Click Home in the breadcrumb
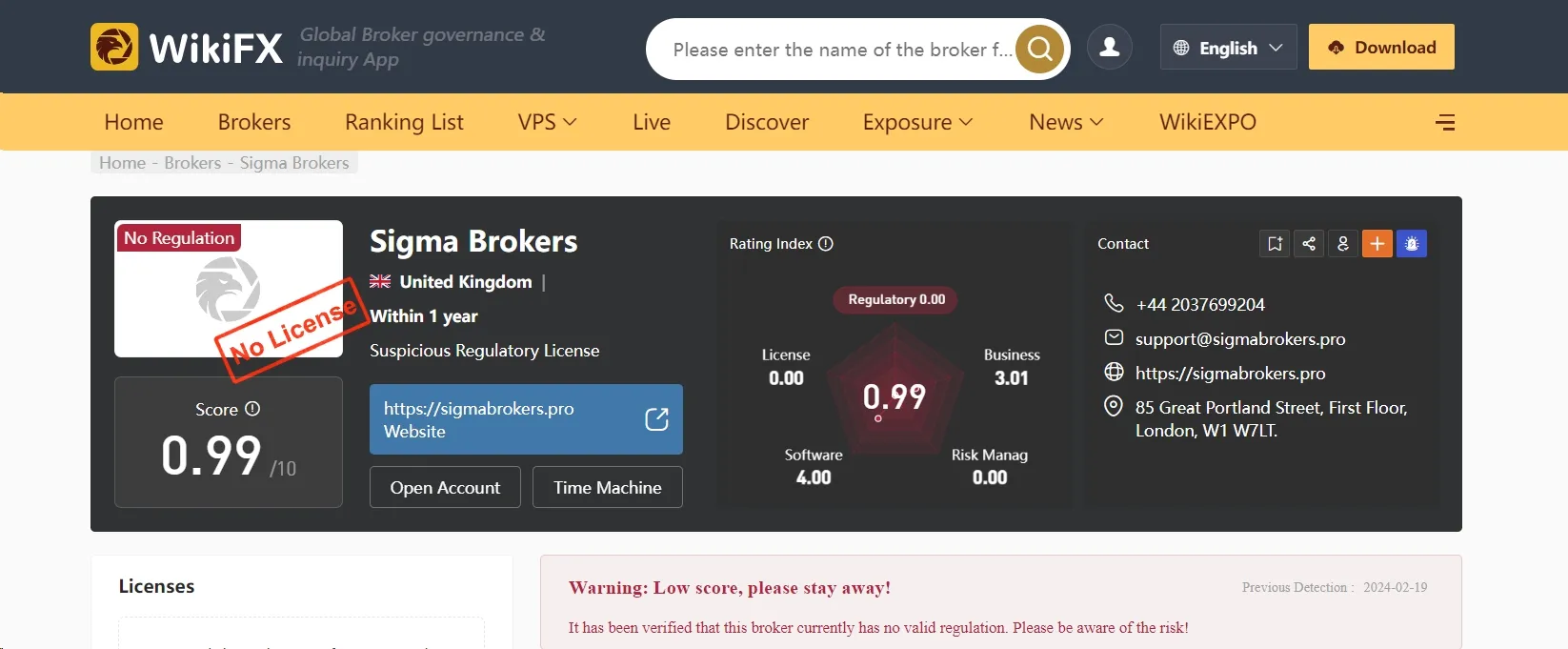Image resolution: width=1568 pixels, height=649 pixels. (x=123, y=163)
